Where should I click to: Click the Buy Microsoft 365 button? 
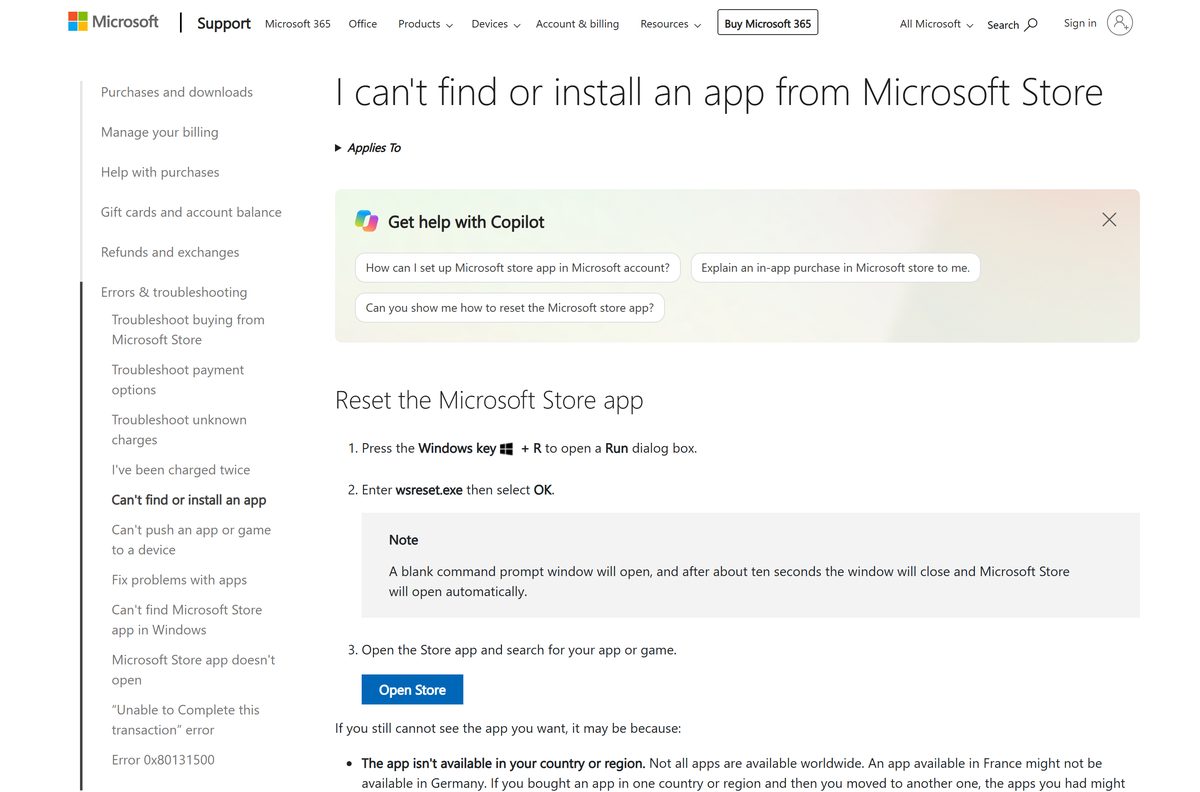point(768,23)
